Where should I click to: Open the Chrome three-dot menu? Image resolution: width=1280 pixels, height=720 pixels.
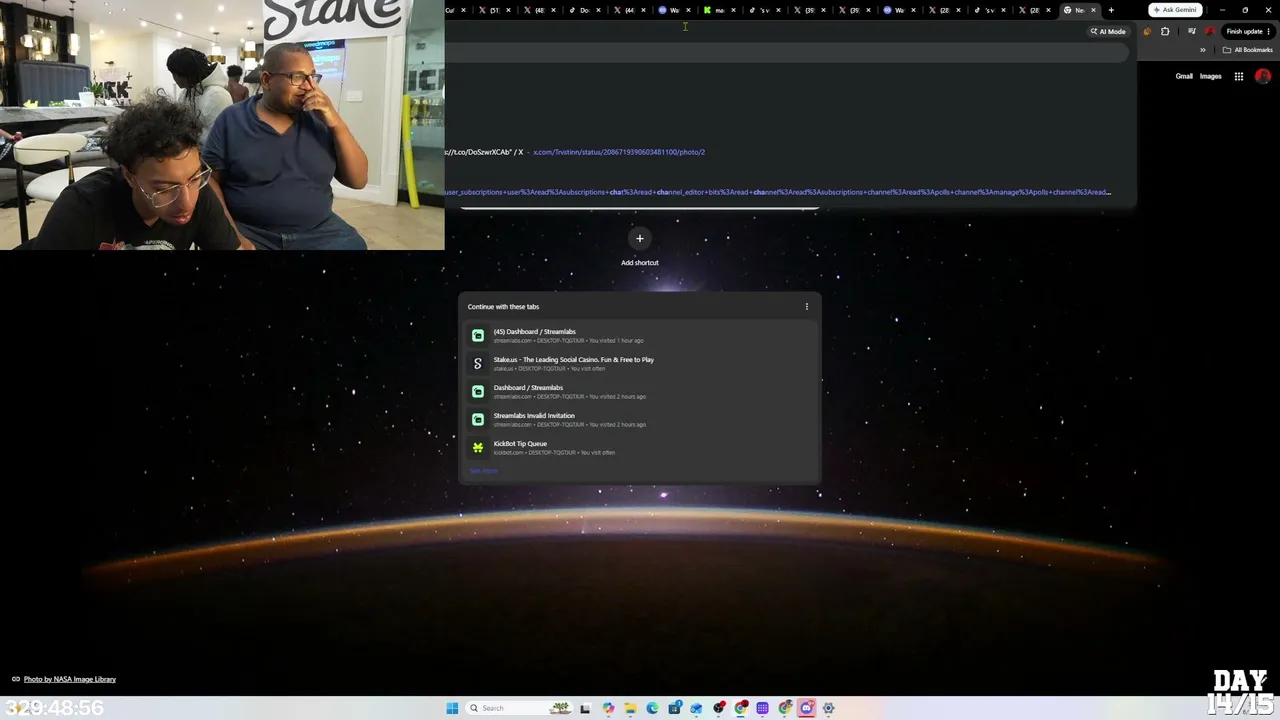pos(1269,31)
